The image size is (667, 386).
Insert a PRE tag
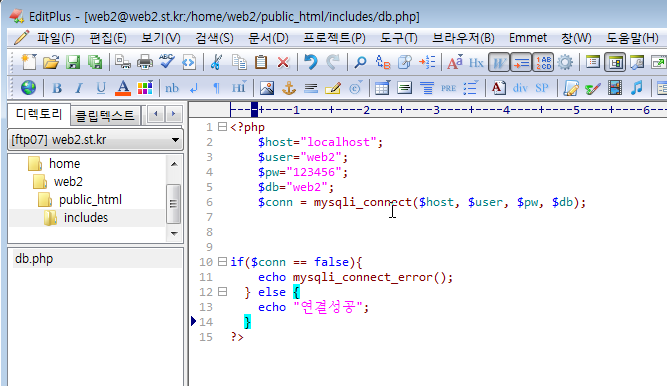click(x=448, y=88)
